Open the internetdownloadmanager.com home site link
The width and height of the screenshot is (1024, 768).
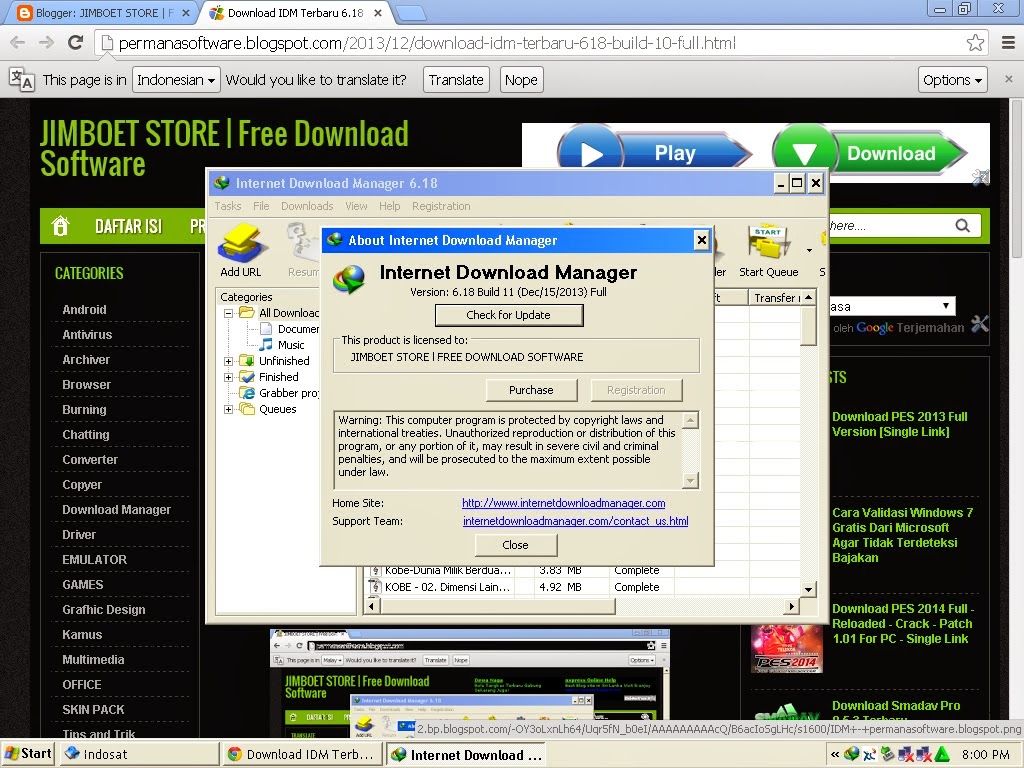tap(564, 503)
